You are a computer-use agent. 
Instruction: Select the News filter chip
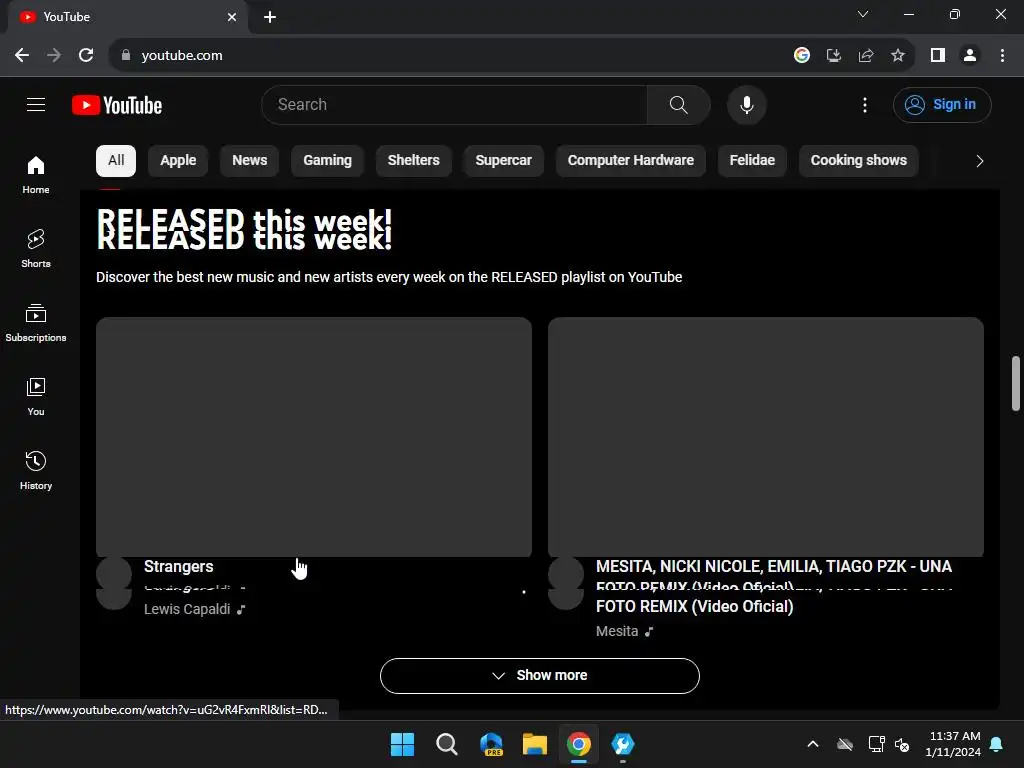249,161
